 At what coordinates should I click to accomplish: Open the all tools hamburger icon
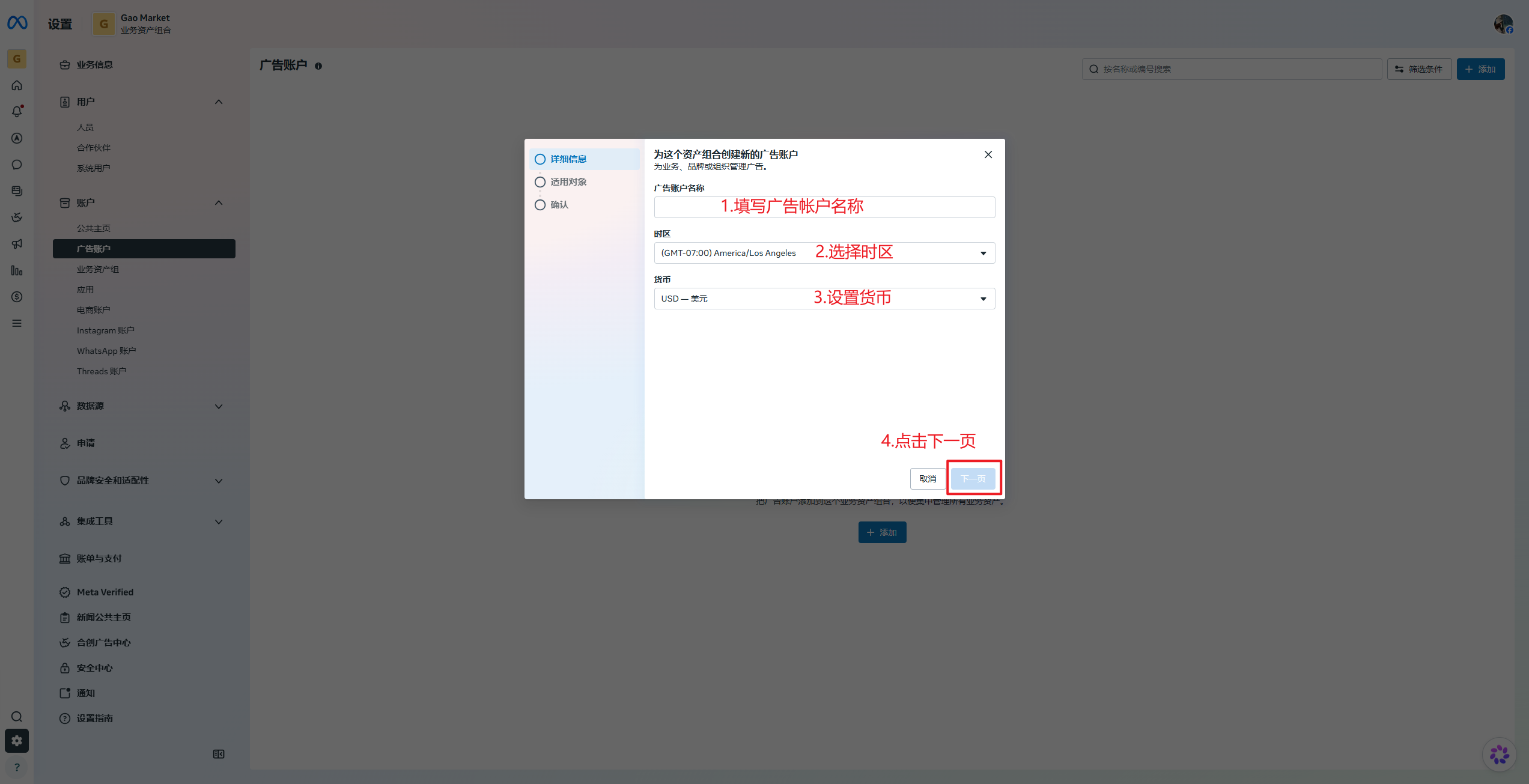click(17, 323)
